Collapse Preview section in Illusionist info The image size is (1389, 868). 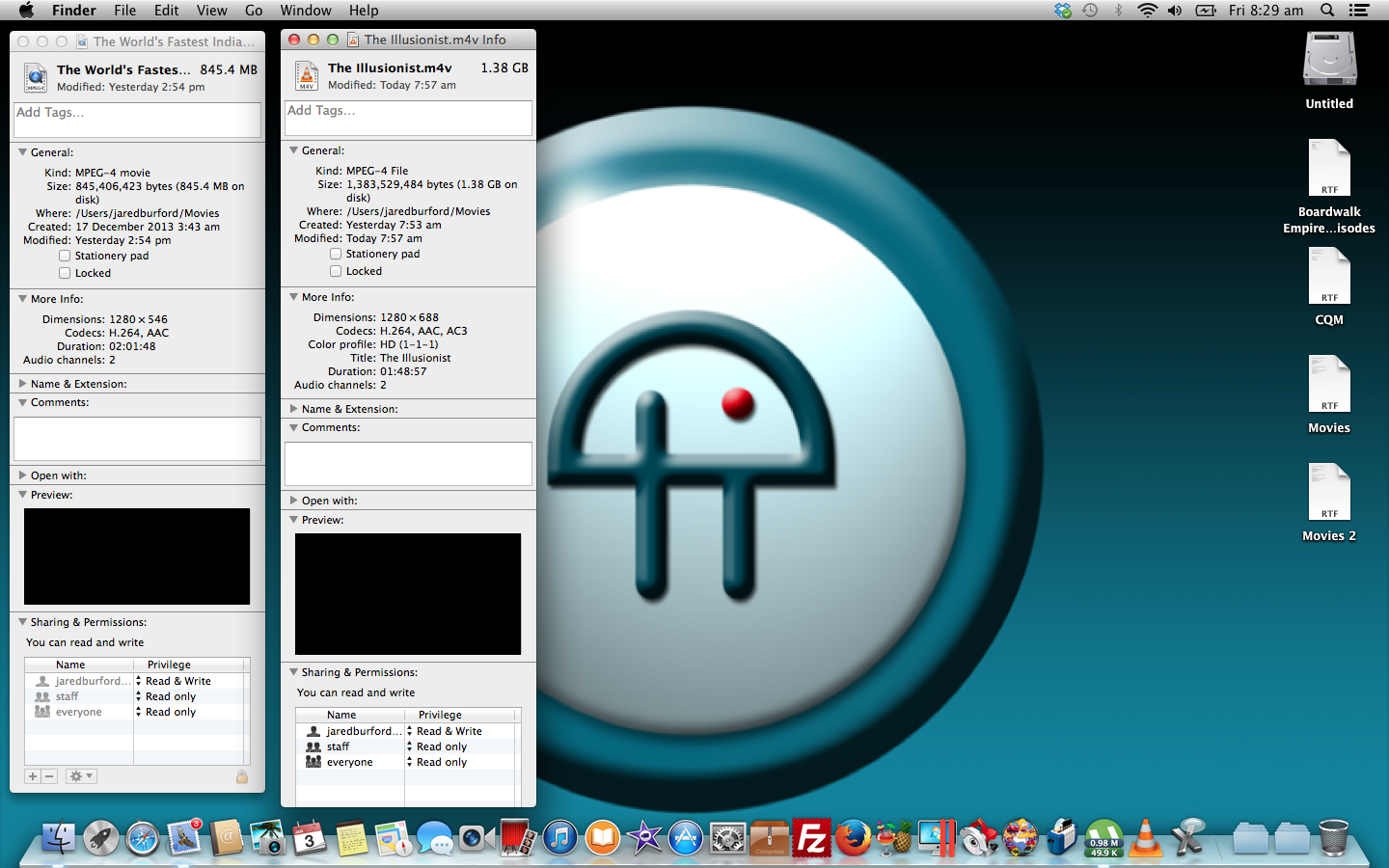[294, 520]
